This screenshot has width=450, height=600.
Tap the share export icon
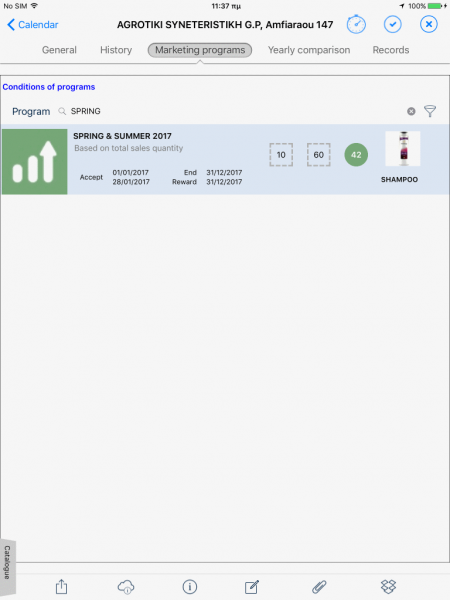click(x=61, y=586)
